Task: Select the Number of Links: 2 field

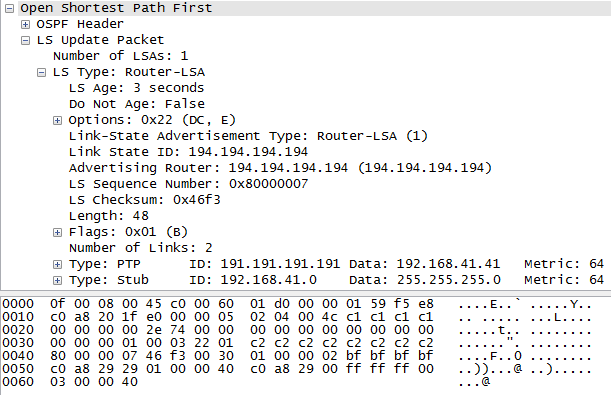Action: click(x=141, y=248)
